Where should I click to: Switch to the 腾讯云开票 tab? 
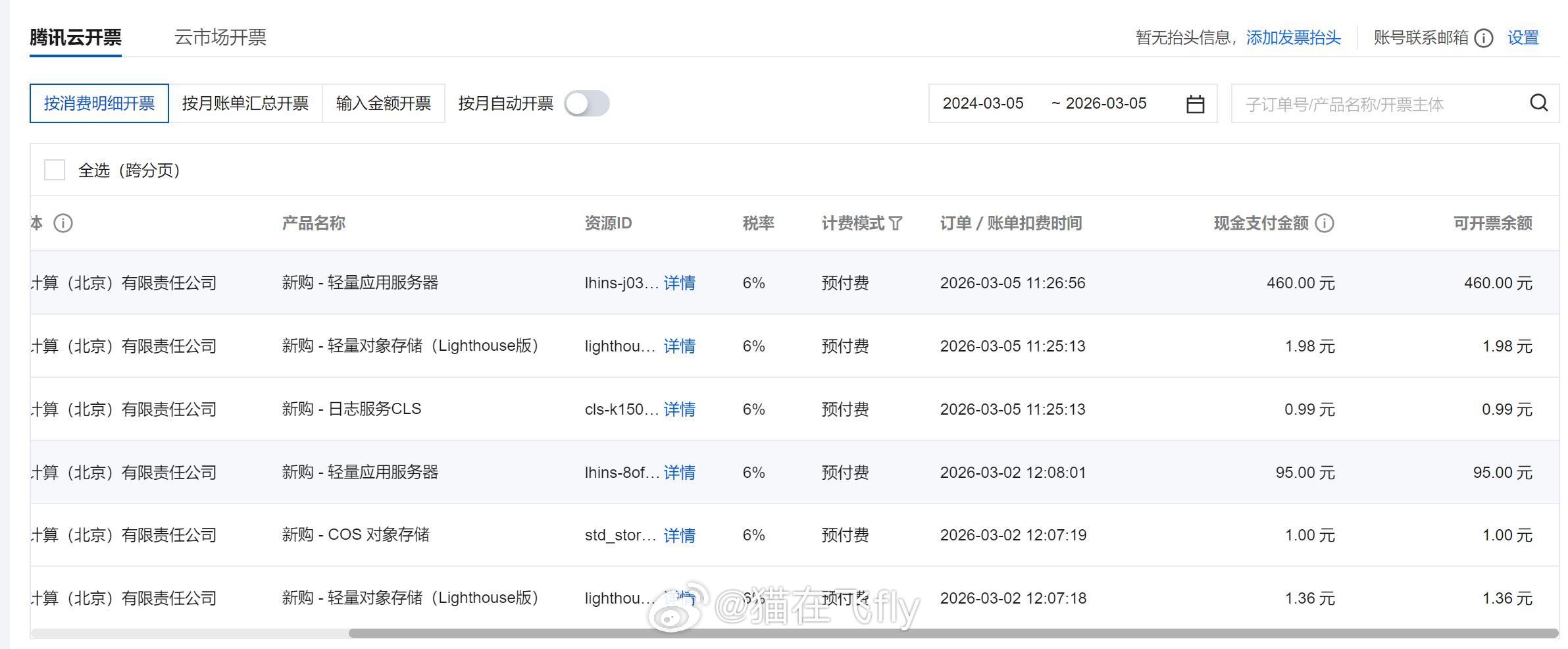point(75,38)
